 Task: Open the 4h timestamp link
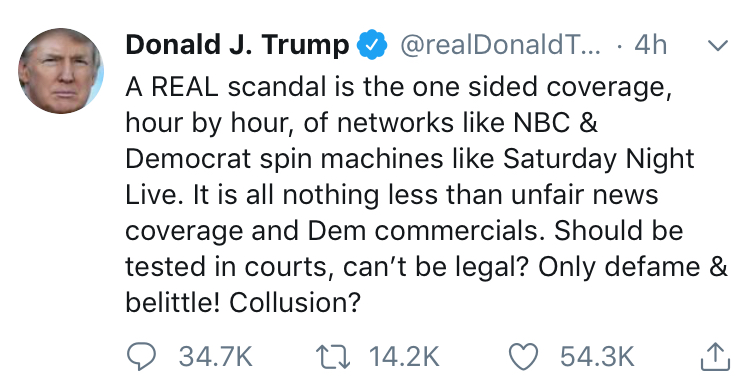[x=651, y=45]
